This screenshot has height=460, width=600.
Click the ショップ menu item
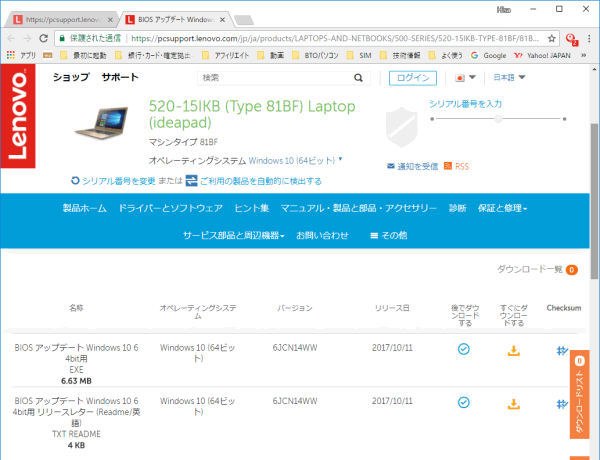[71, 77]
